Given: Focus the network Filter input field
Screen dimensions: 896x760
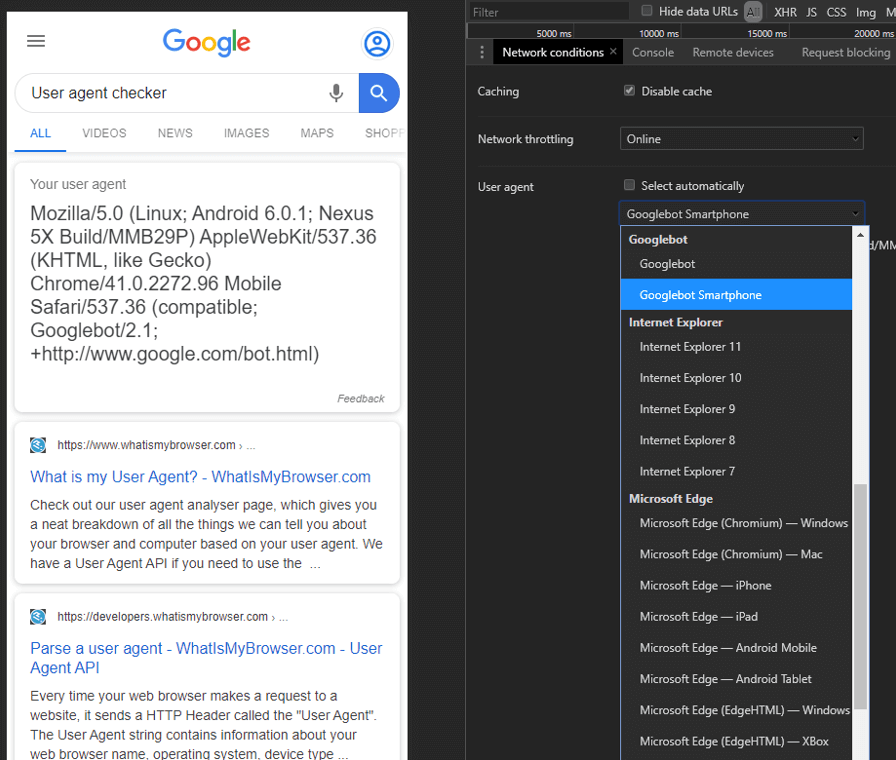Looking at the screenshot, I should coord(549,12).
